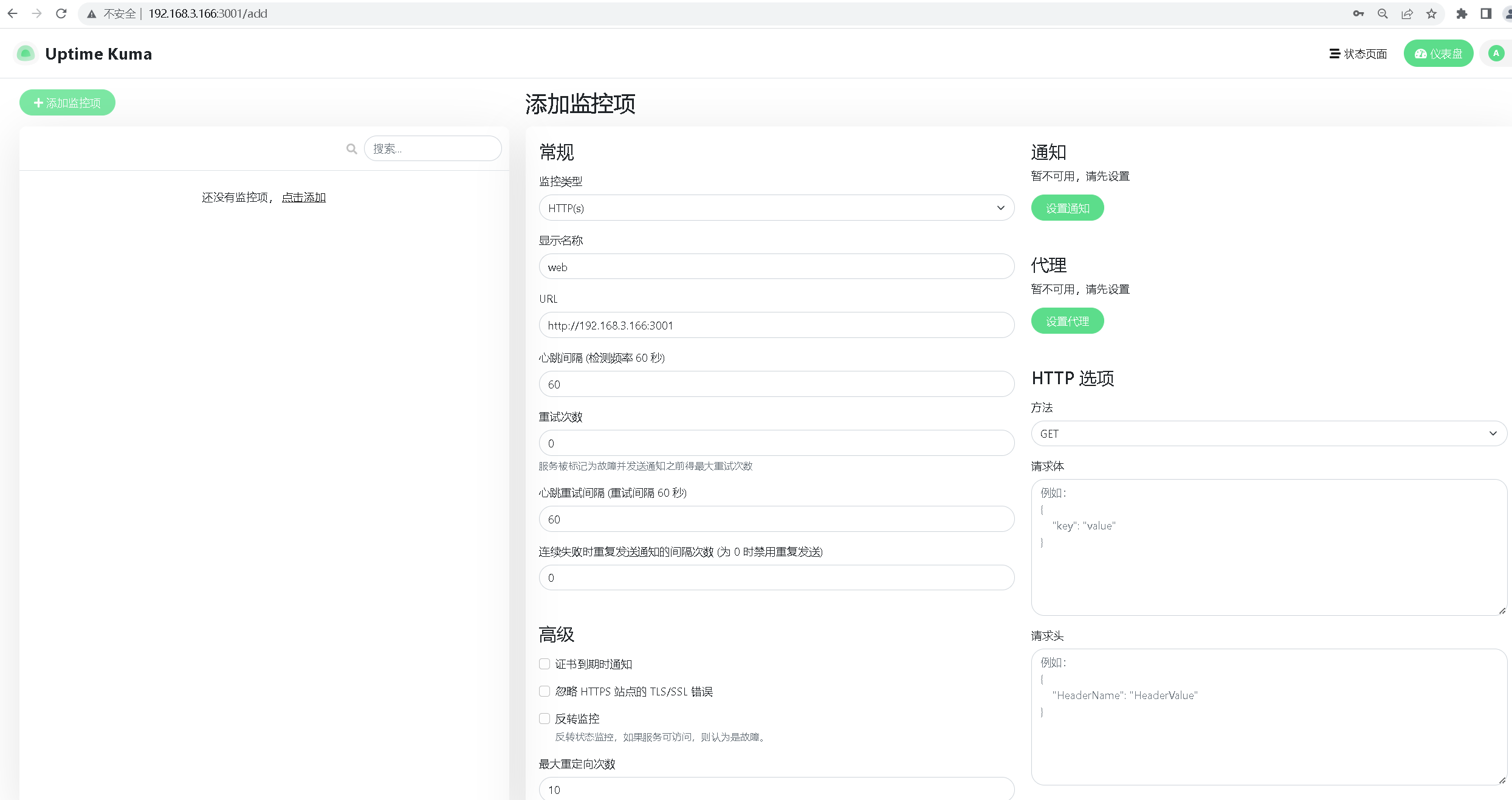Click into the URL input field
Screen dimensions: 1512x800
pyautogui.click(x=776, y=325)
